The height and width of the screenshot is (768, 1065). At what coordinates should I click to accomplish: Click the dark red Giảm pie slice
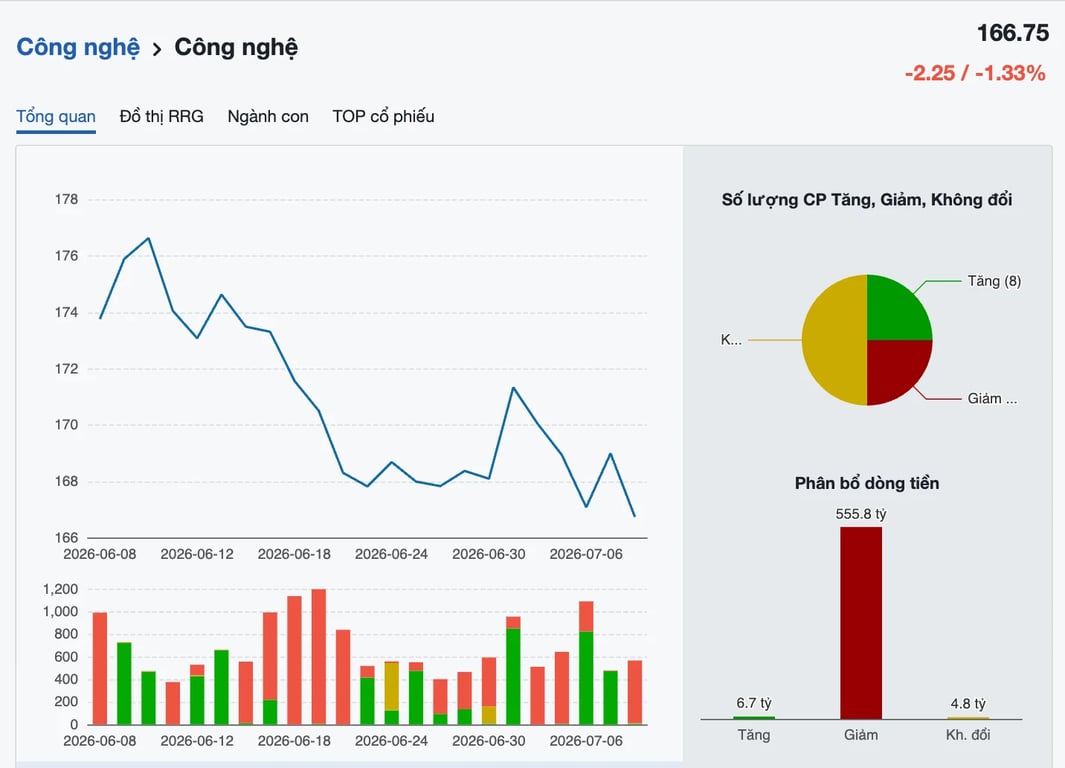[x=894, y=367]
